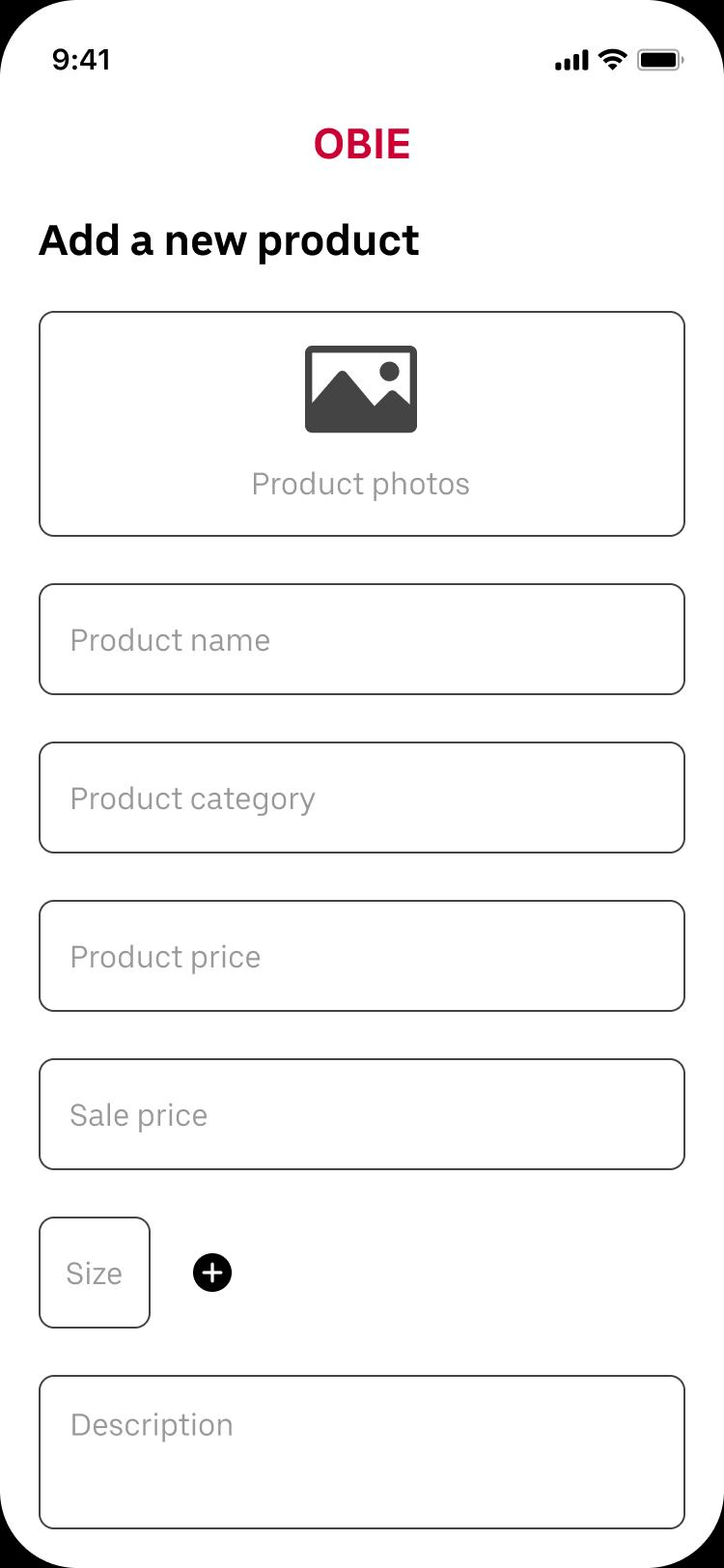Tap the image placeholder icon
This screenshot has height=1568, width=724.
(361, 389)
